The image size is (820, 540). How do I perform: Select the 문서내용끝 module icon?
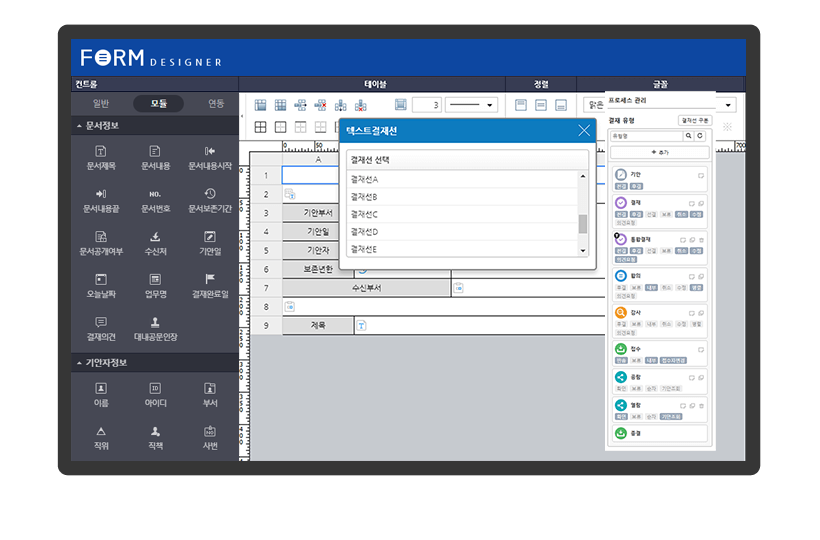coord(101,194)
